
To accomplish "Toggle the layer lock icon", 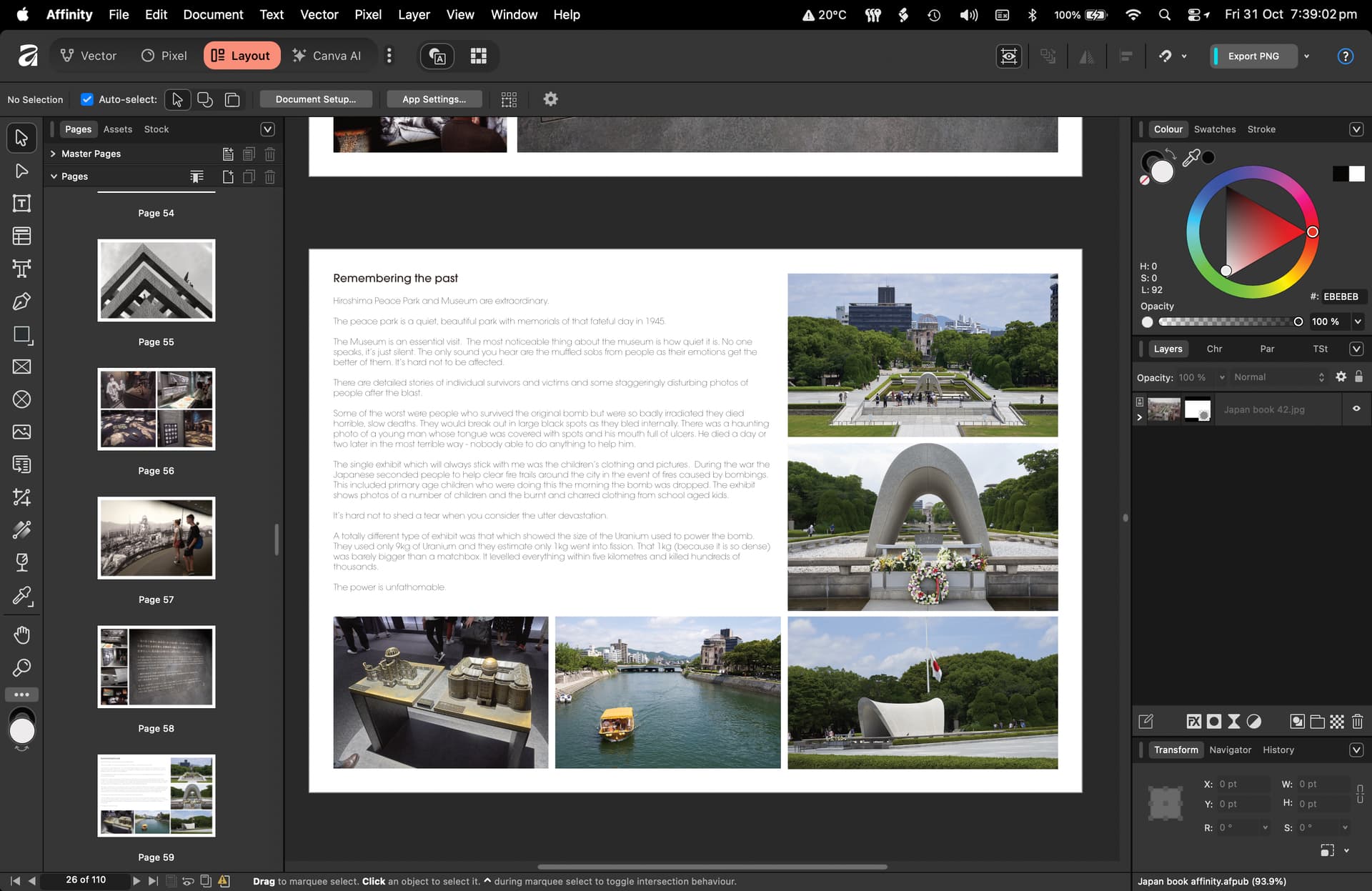I will point(1358,377).
